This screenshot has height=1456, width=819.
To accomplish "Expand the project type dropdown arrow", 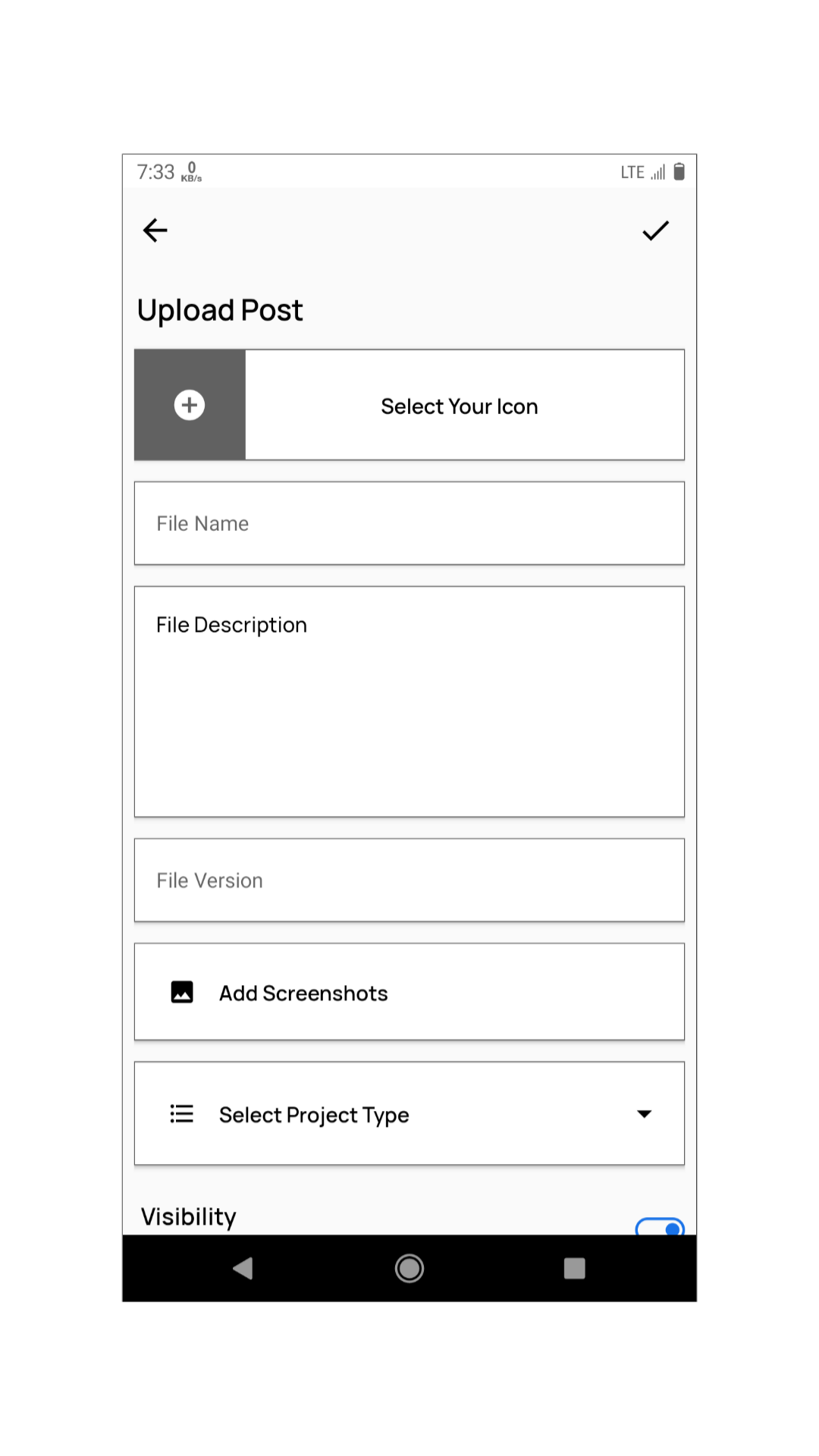I will tap(644, 1113).
